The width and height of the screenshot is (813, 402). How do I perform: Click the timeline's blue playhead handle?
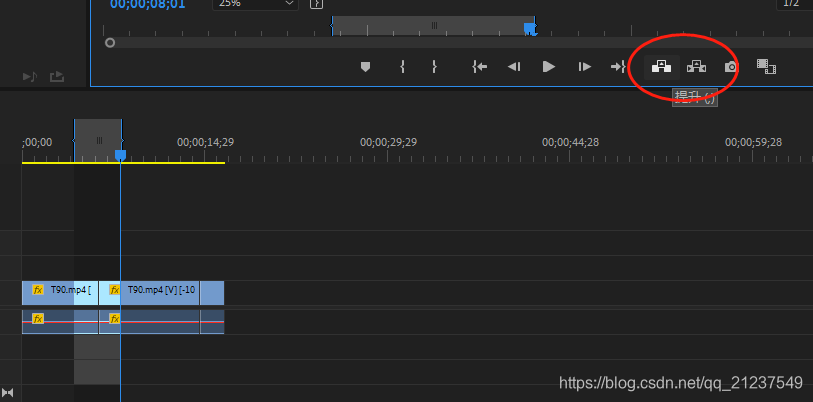(120, 155)
